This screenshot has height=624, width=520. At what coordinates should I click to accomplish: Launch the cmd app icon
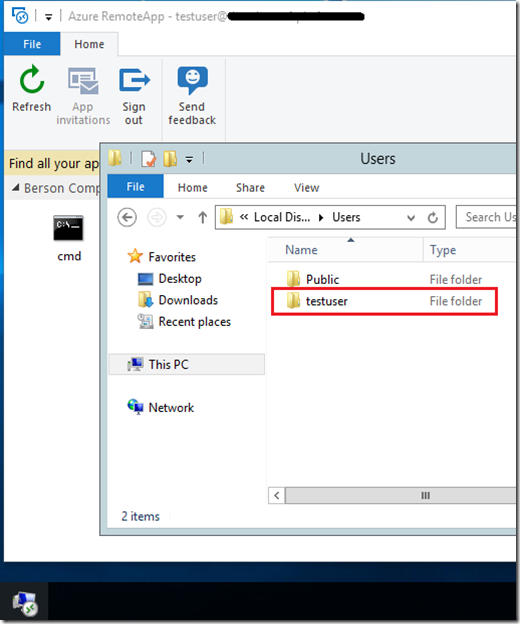[68, 228]
